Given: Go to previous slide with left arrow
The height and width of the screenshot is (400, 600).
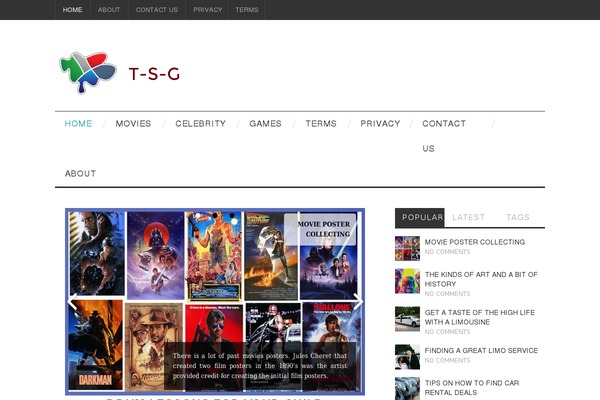Looking at the screenshot, I should coord(72,301).
